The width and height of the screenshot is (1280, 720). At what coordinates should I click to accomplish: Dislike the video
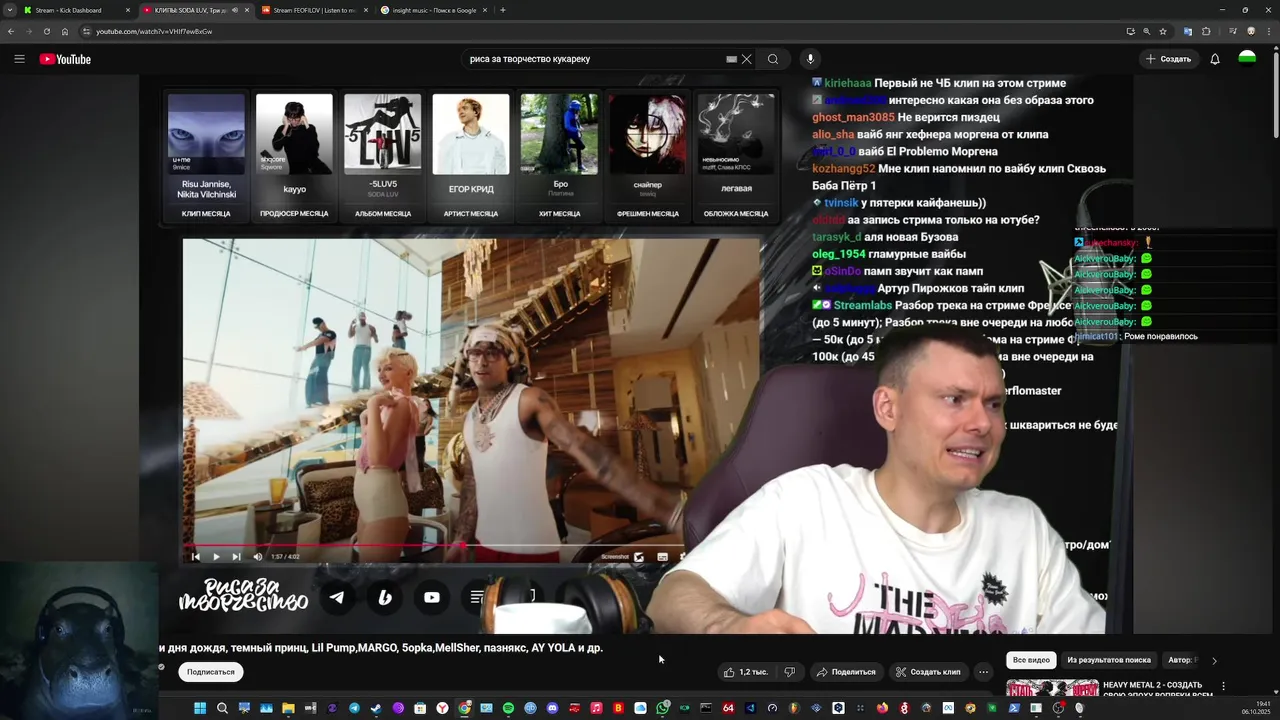click(x=789, y=672)
